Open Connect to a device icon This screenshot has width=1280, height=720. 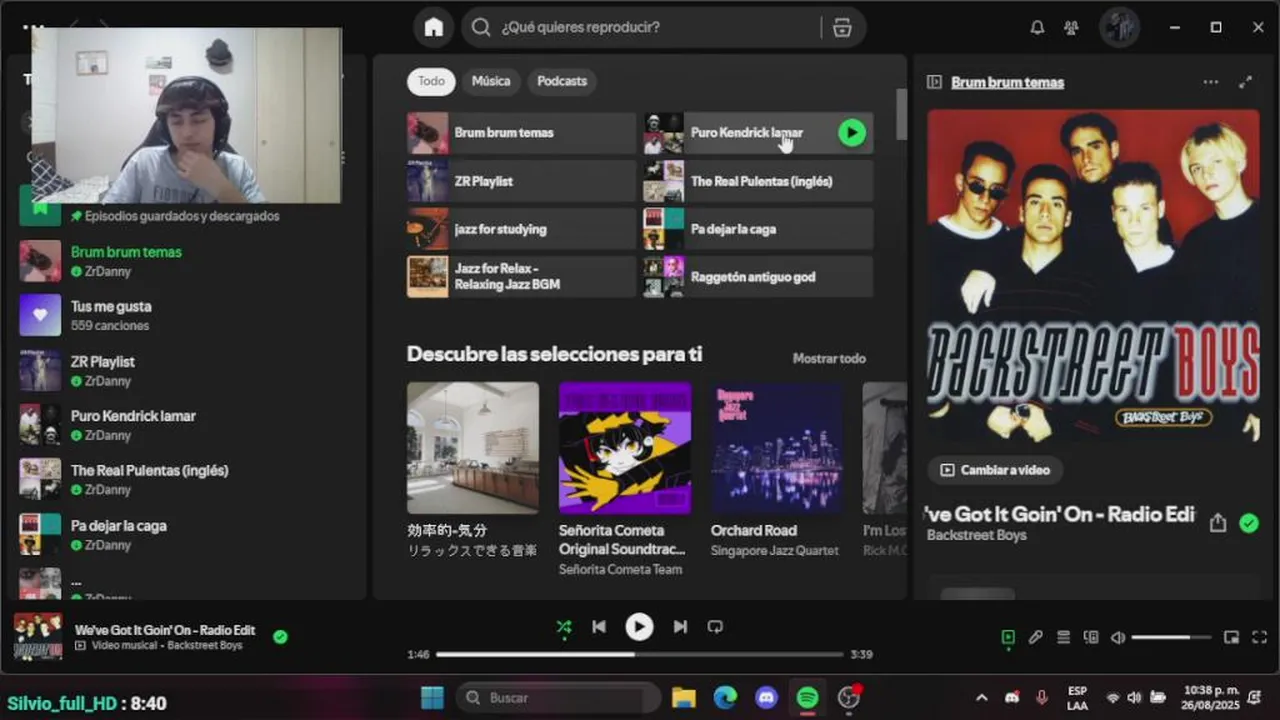[1090, 637]
